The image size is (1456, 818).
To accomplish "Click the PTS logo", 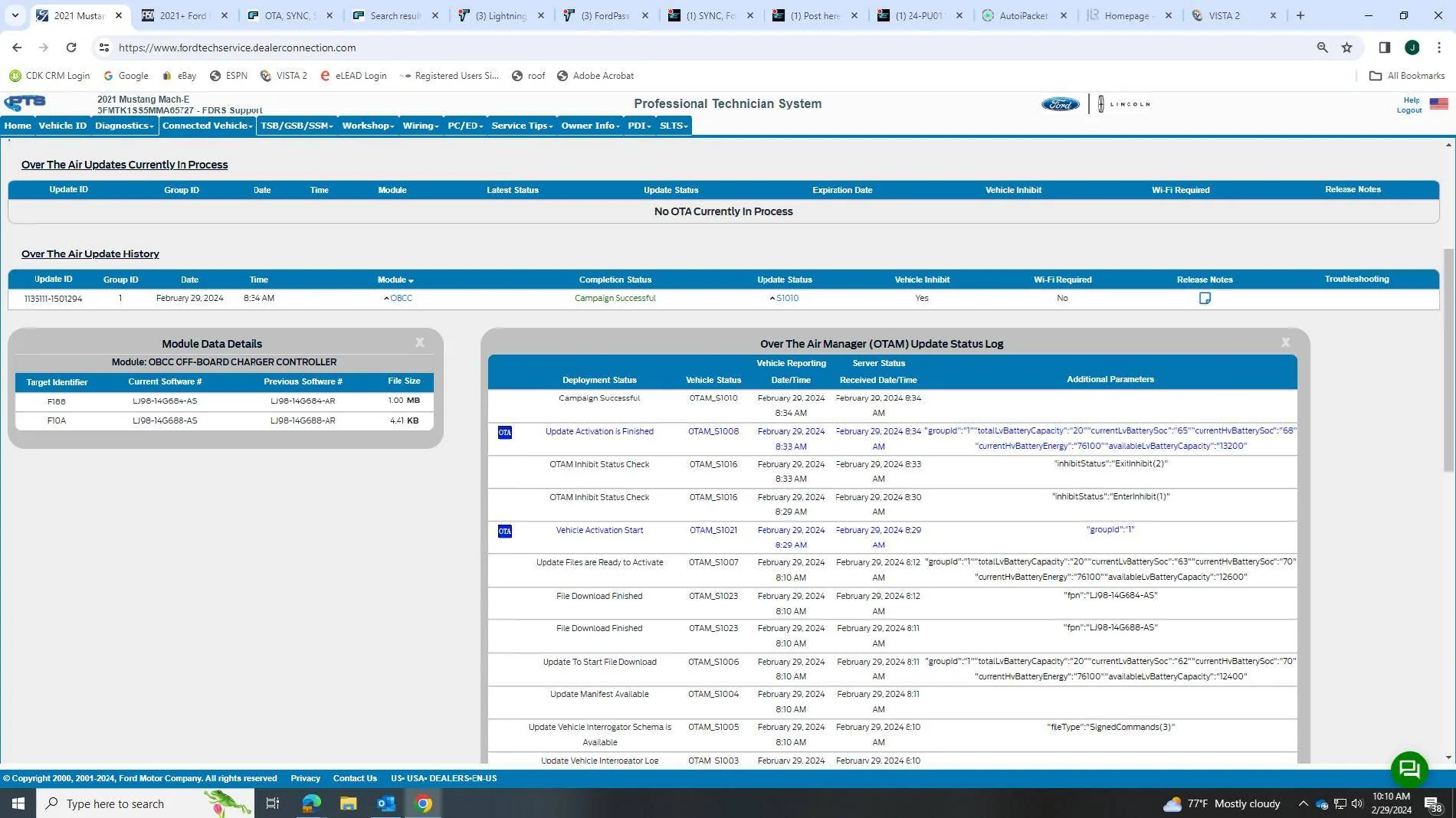I will point(25,103).
